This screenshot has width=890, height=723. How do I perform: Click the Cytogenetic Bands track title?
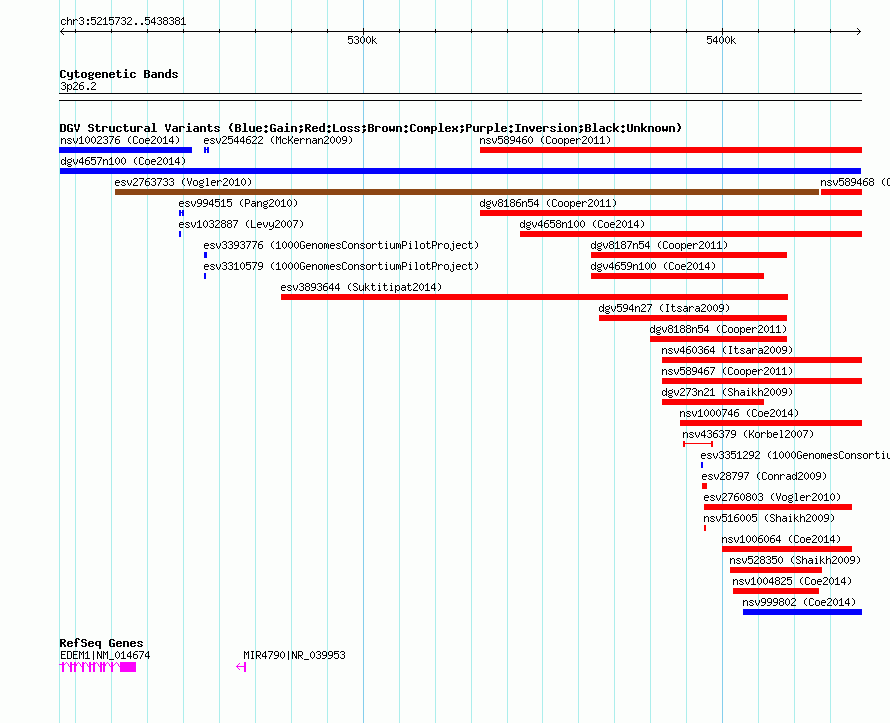119,74
